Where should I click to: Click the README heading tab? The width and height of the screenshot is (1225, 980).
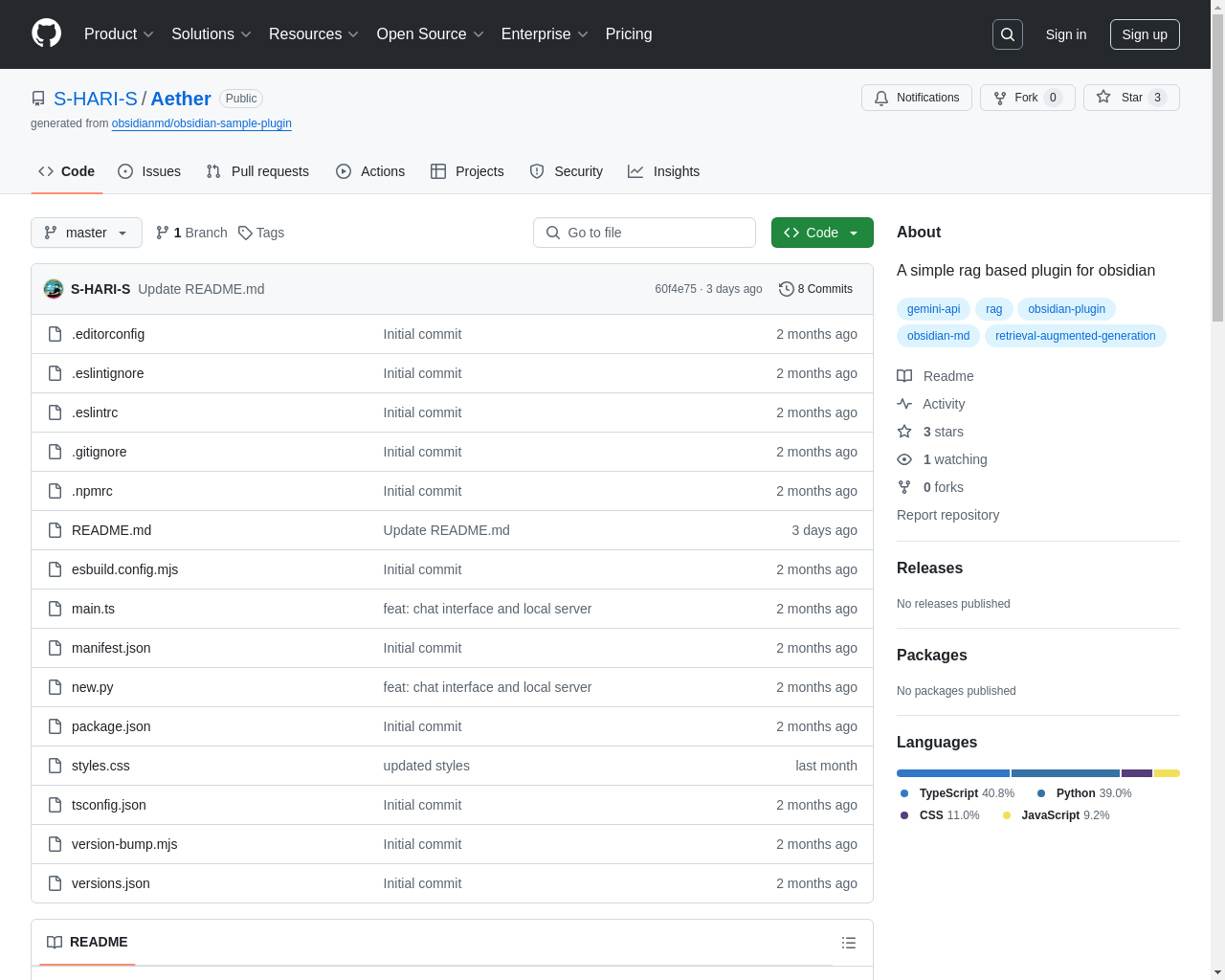click(x=87, y=942)
